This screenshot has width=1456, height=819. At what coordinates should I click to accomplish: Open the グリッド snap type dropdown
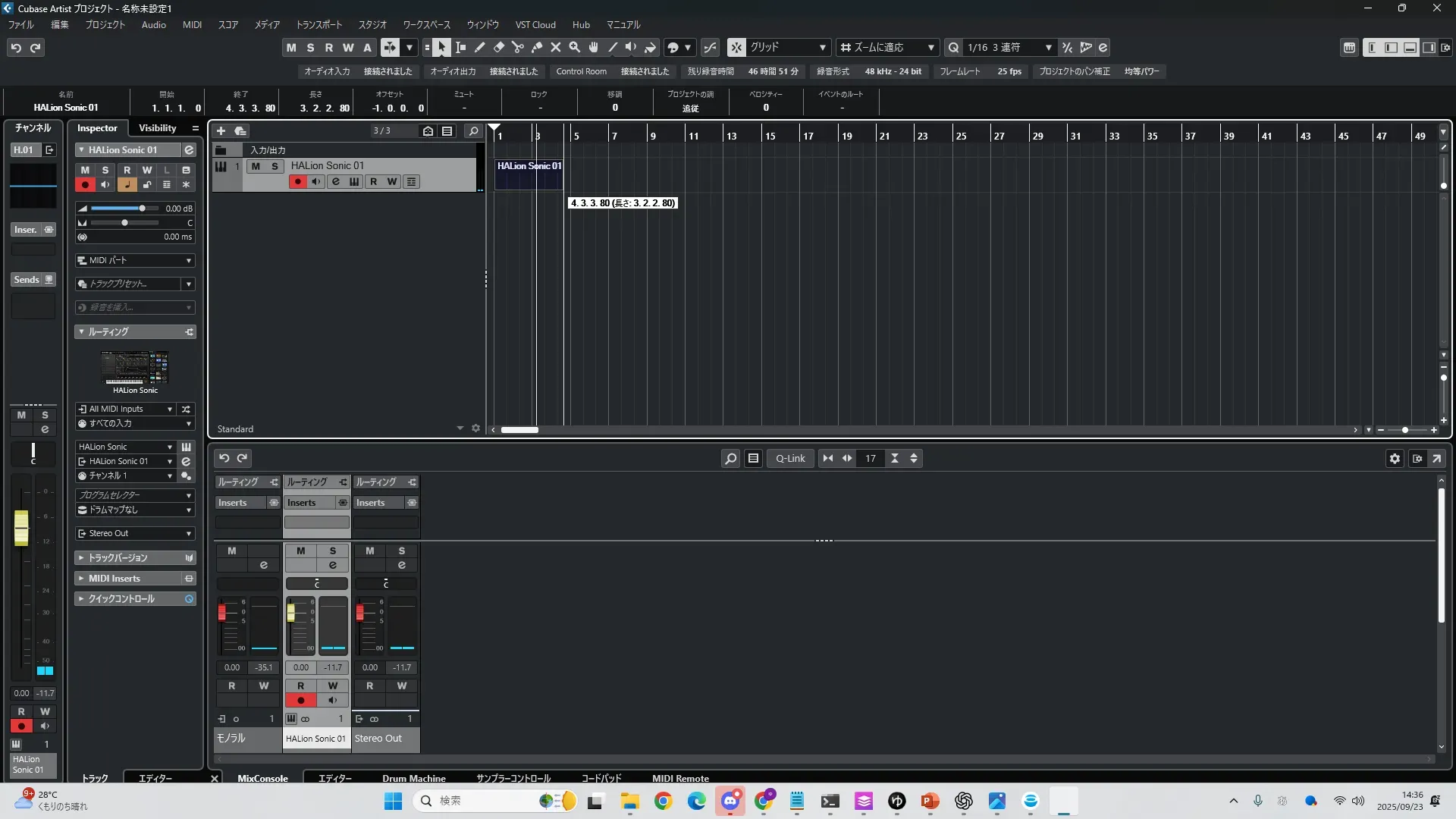coord(822,48)
